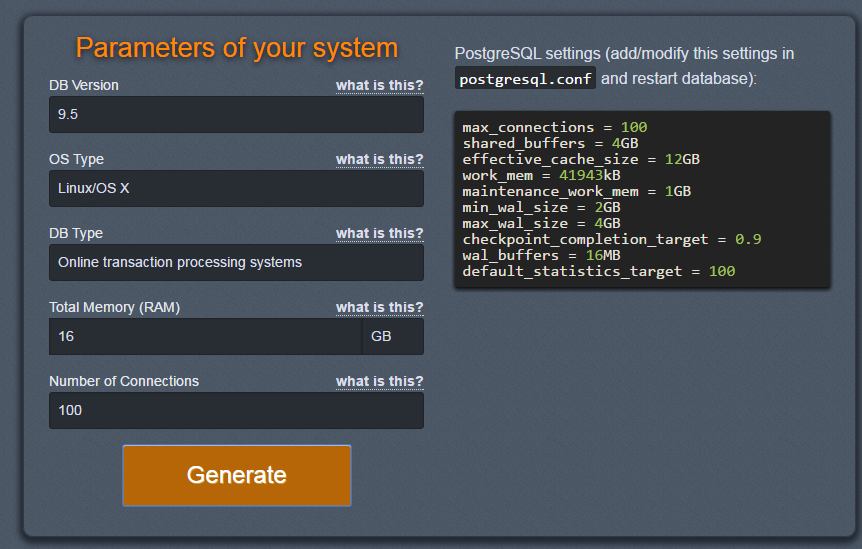Click the 'DB Version' field label
The height and width of the screenshot is (549, 862).
84,85
